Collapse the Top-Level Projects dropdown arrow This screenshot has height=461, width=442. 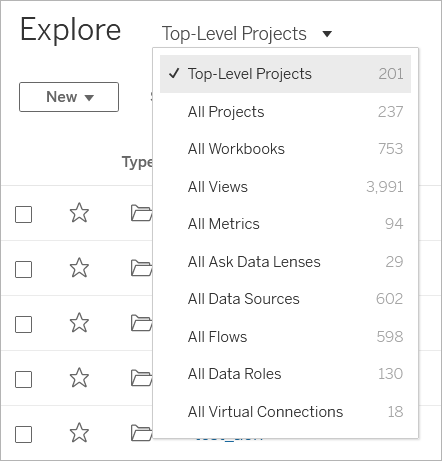[327, 34]
